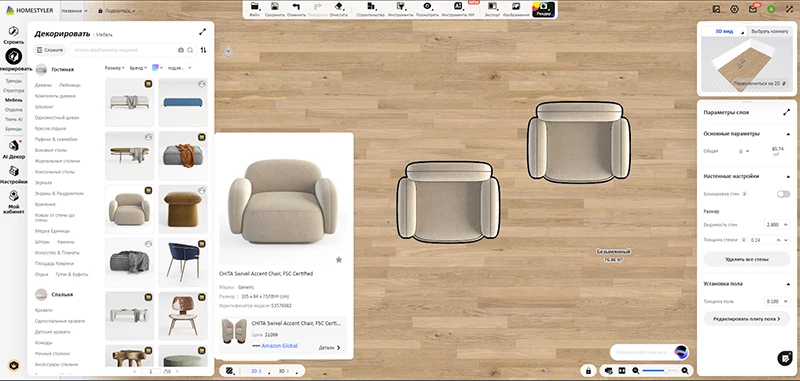Open the Посмотреть eye icon menu

[427, 9]
